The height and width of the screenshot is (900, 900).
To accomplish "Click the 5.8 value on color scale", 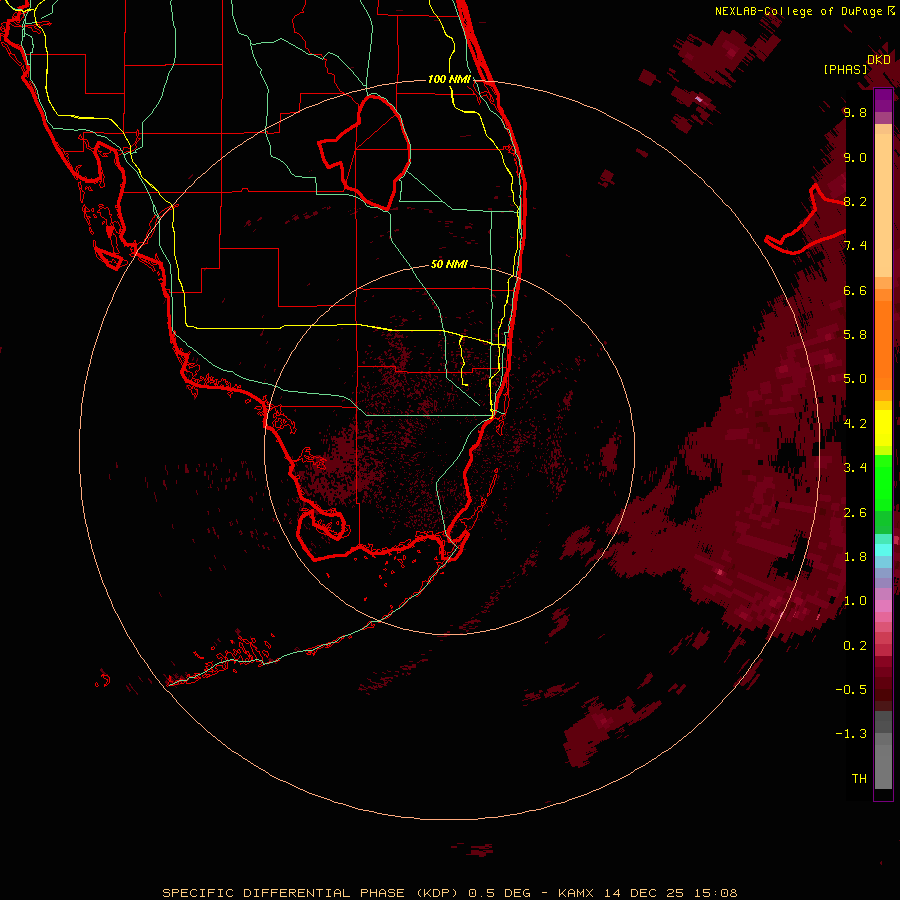I will coord(855,335).
